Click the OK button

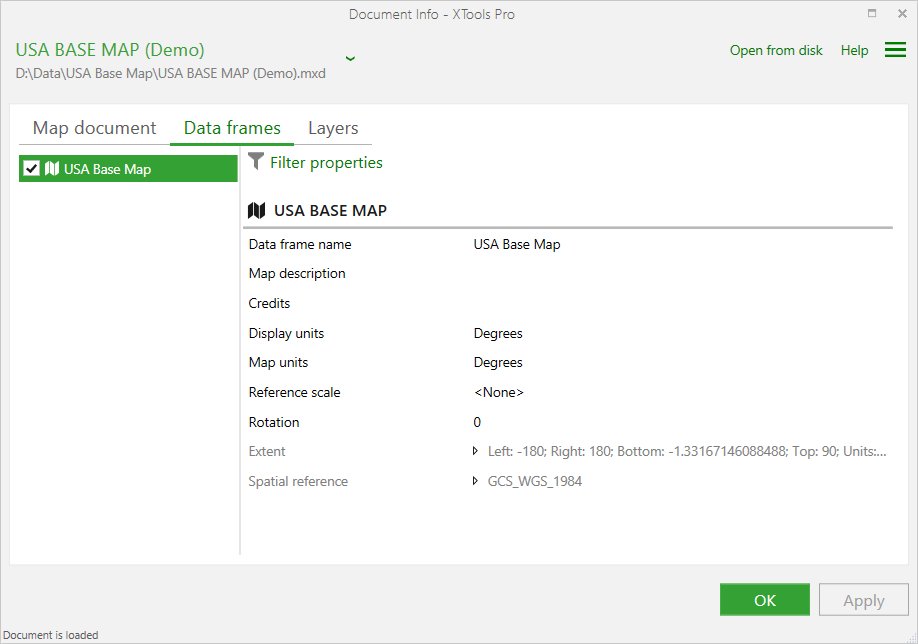pyautogui.click(x=765, y=600)
